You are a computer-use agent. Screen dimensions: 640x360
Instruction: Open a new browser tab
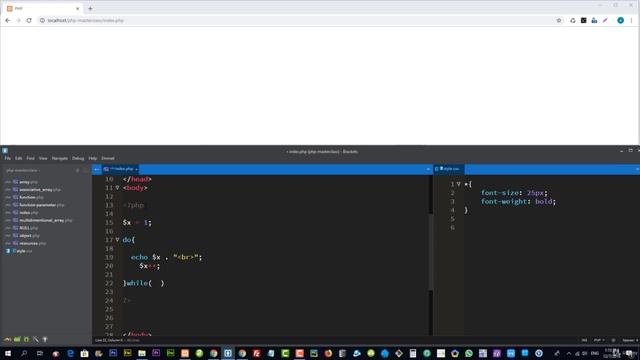click(90, 8)
